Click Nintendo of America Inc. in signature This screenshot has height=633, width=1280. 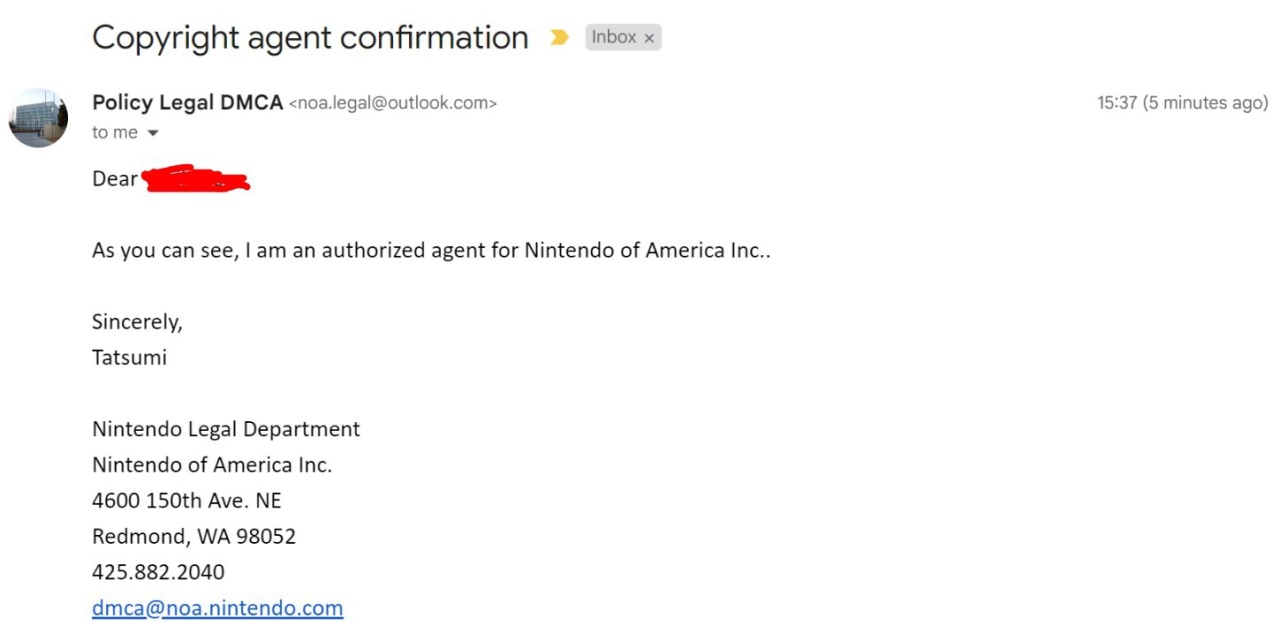pos(212,465)
